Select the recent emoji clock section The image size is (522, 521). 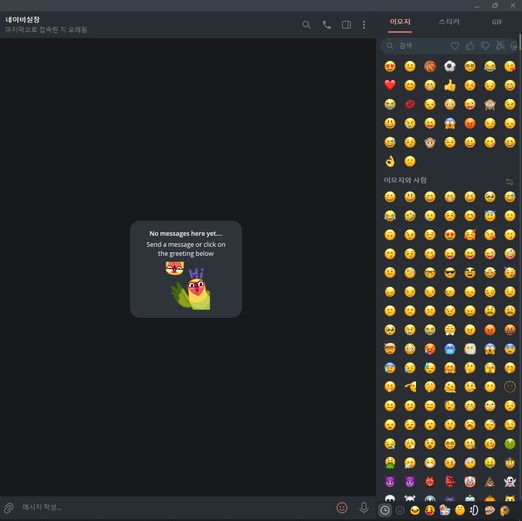coord(385,510)
